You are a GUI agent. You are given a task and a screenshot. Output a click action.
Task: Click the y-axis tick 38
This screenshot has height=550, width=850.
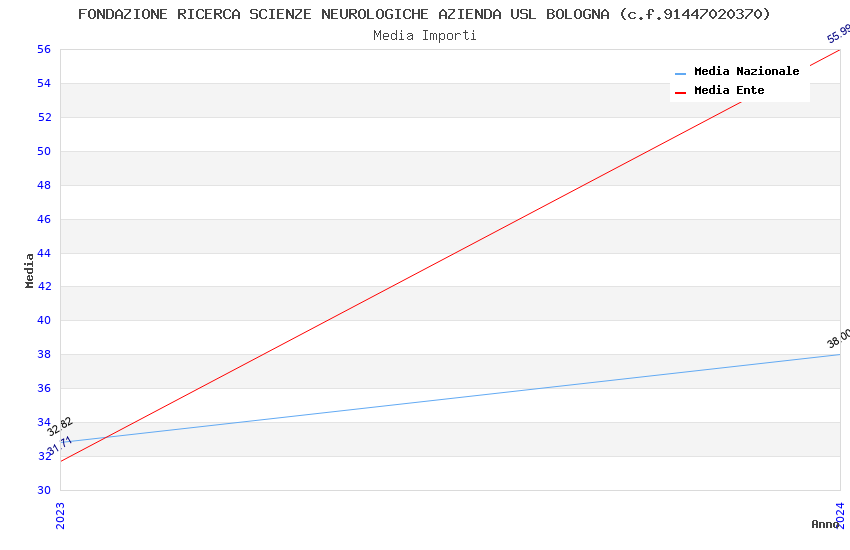point(44,354)
